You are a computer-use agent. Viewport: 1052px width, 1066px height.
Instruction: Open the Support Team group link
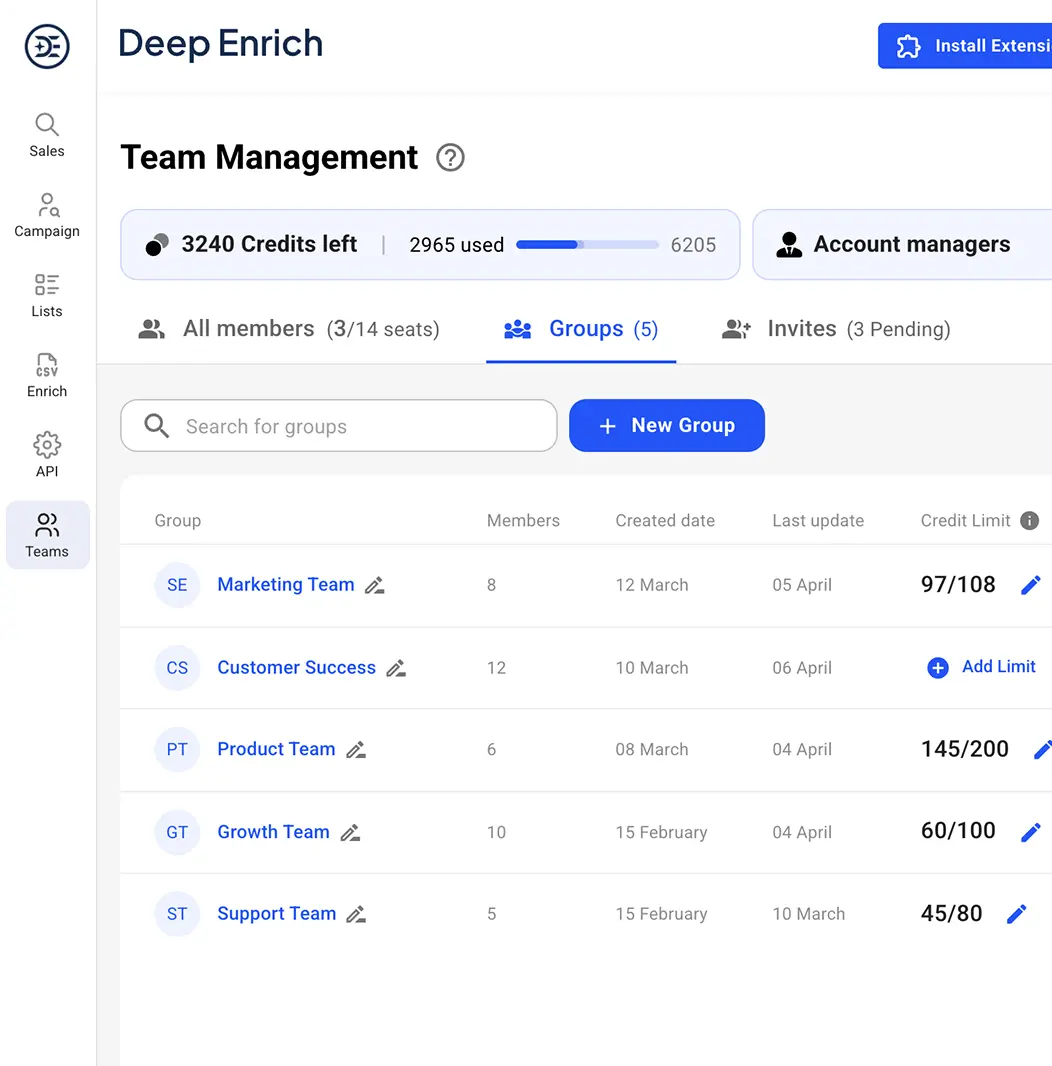(277, 914)
